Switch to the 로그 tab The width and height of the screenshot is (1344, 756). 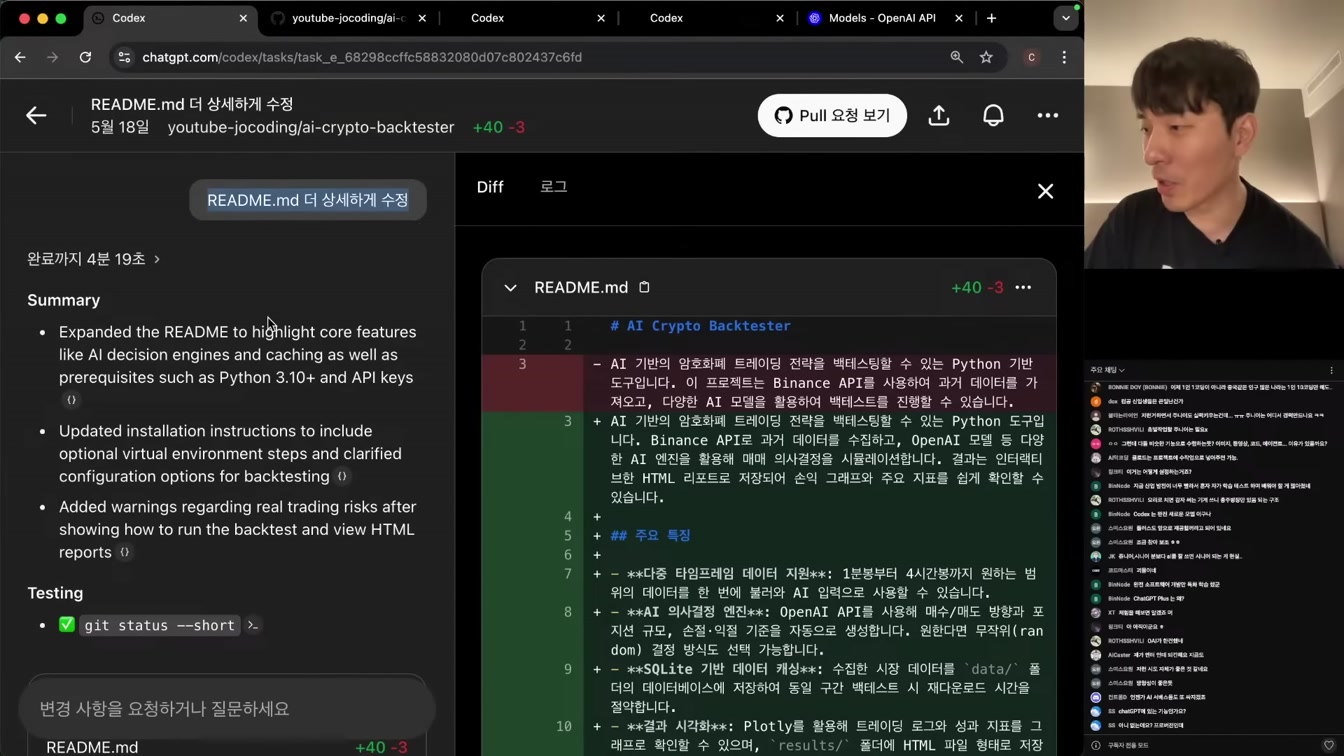tap(553, 187)
